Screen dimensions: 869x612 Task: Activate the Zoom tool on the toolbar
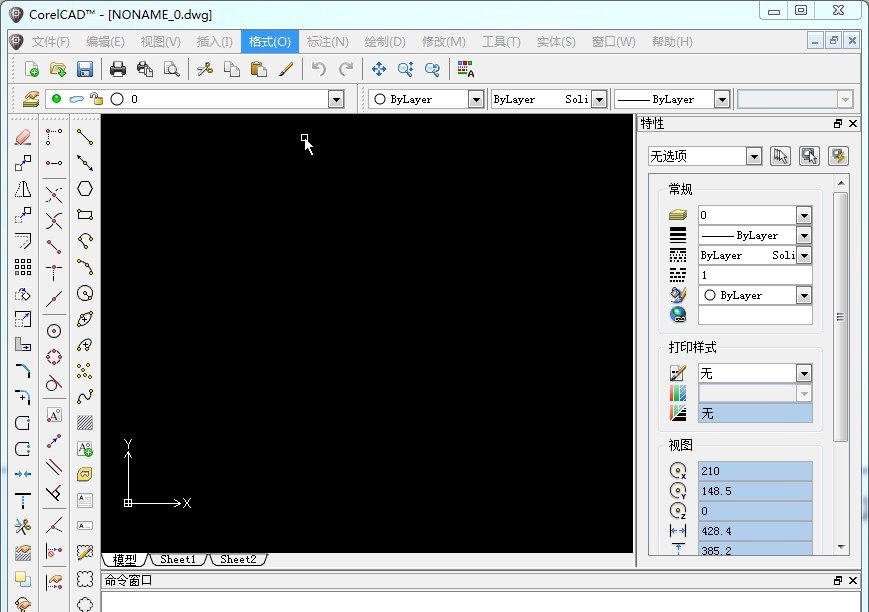[x=405, y=69]
